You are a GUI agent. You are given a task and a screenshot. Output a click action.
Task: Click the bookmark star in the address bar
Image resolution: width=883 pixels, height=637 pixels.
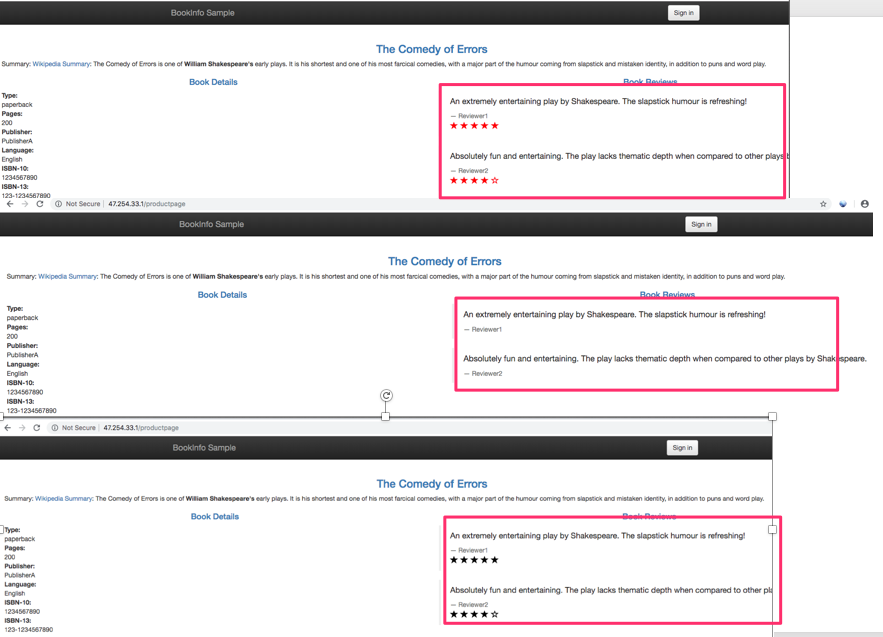coord(823,204)
